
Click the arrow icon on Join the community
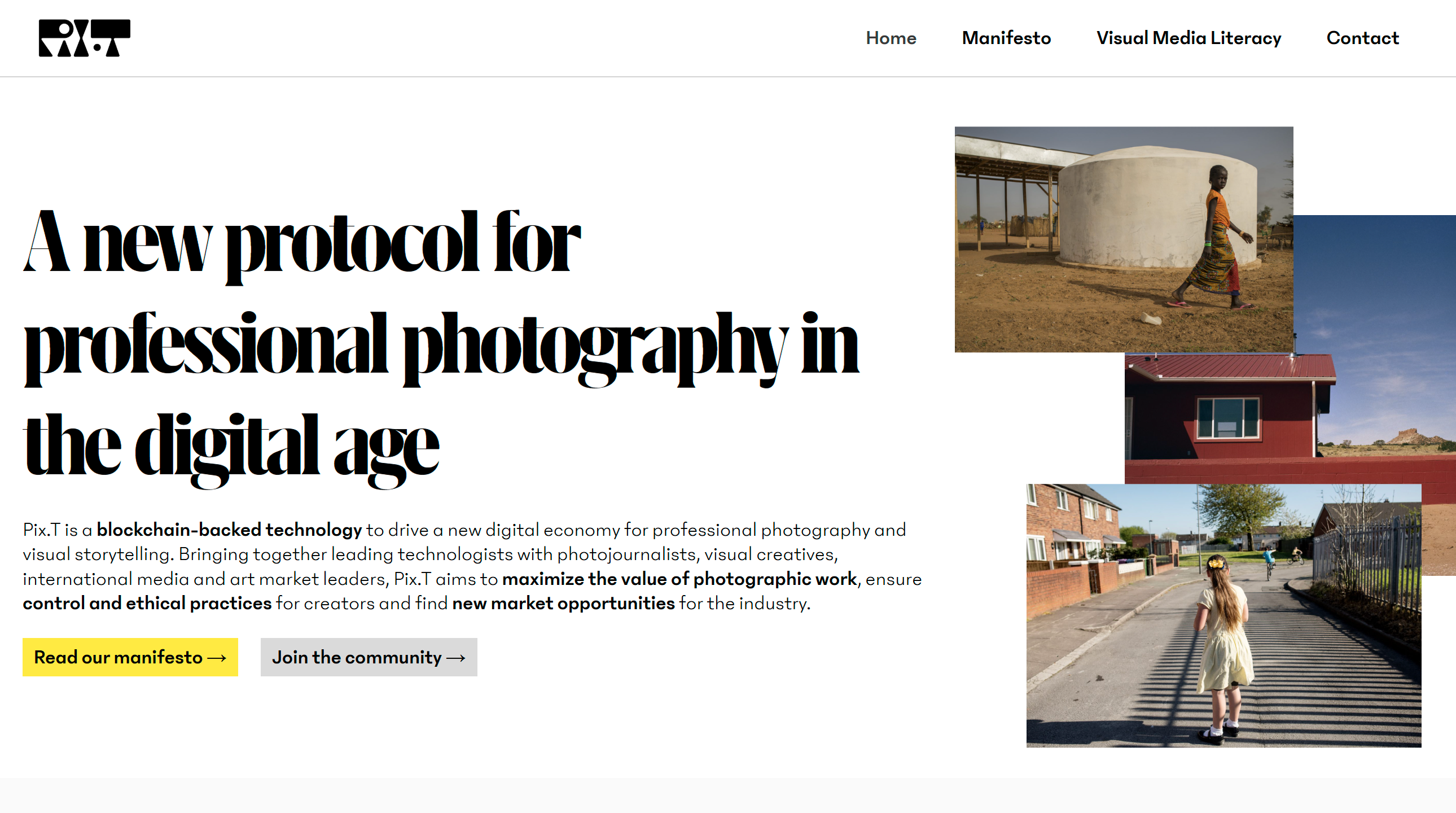(456, 658)
